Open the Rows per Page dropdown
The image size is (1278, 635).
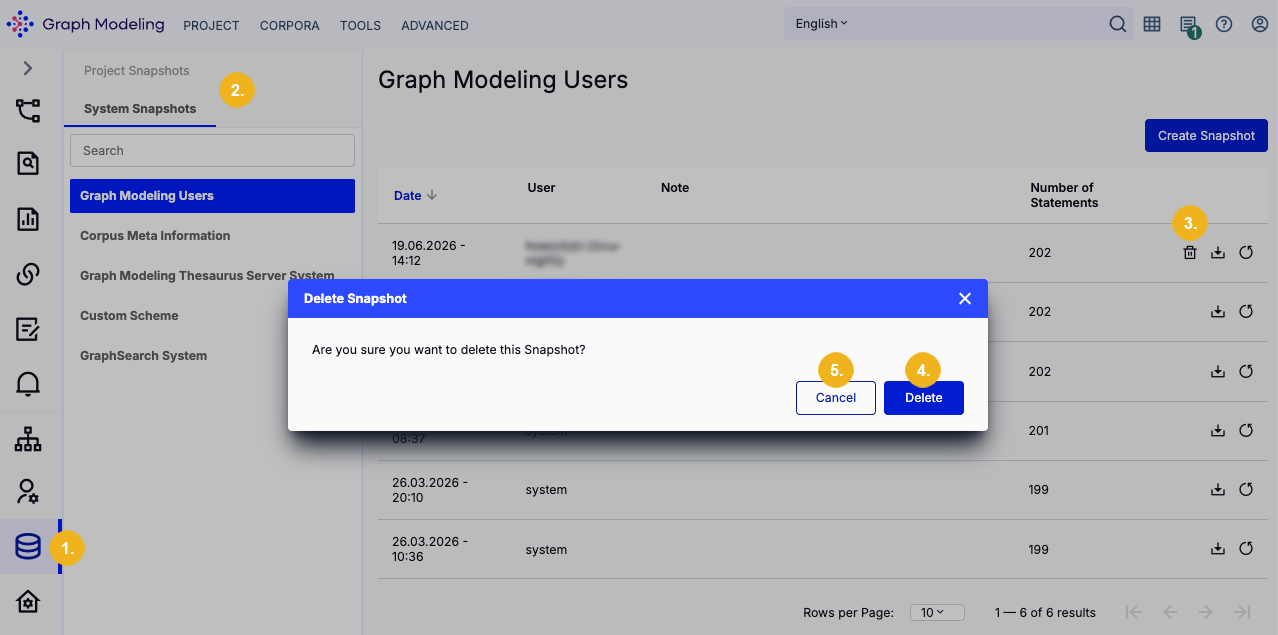(x=937, y=612)
